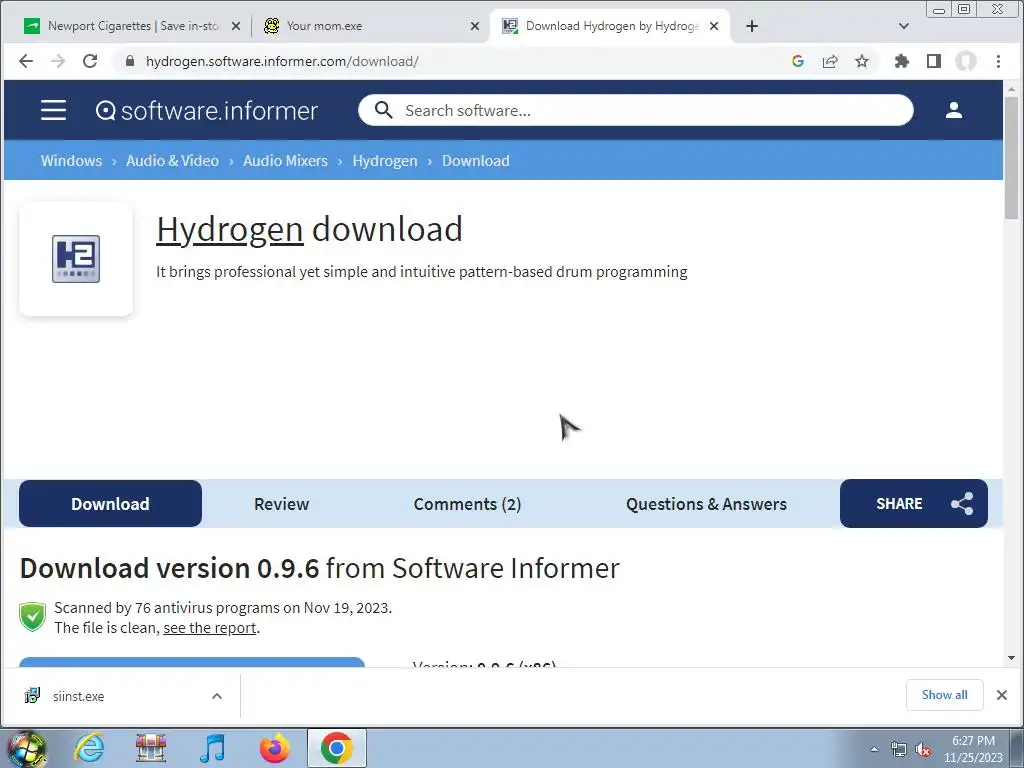Open the Comments (2) tab
1024x768 pixels.
[467, 504]
